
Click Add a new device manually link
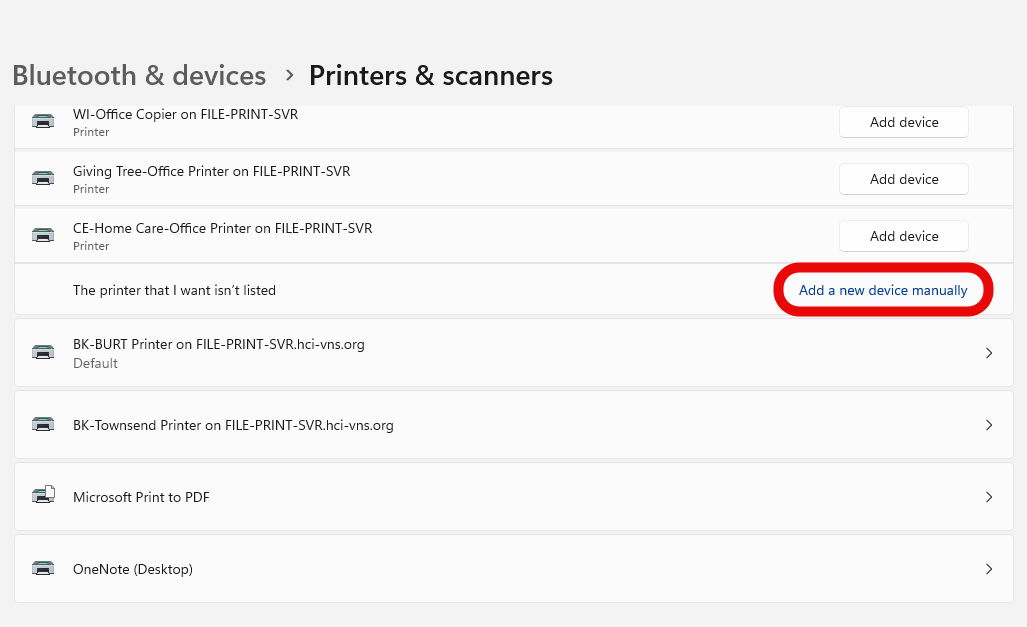click(883, 290)
